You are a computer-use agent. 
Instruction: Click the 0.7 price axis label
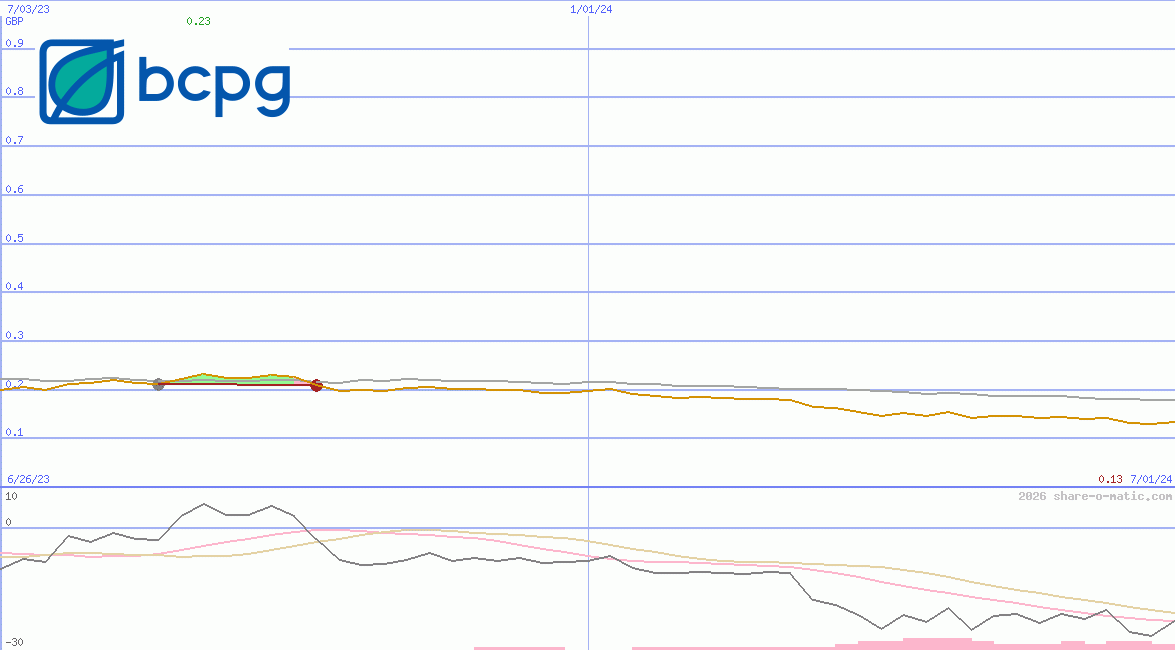15,140
